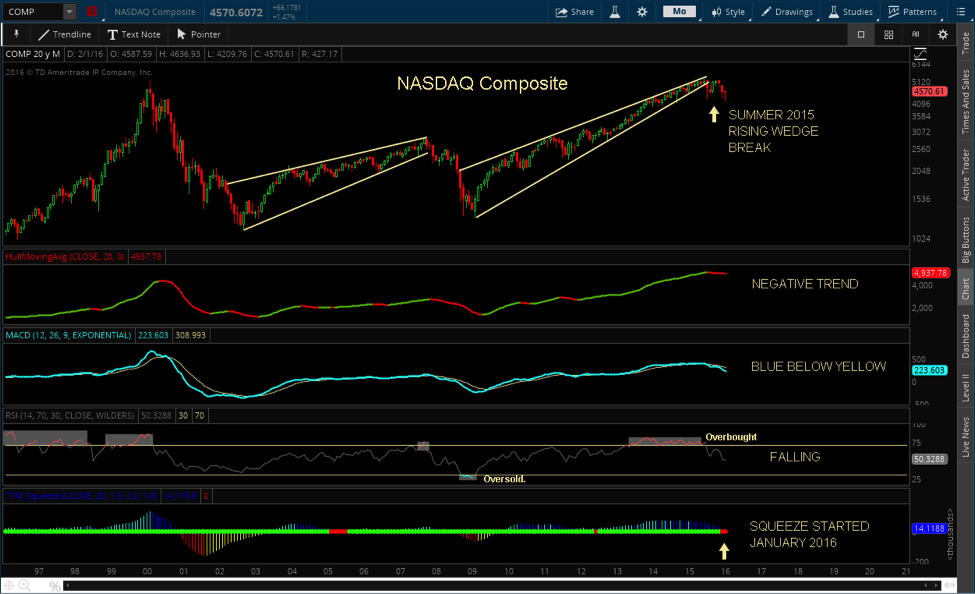
Task: Click the expand arrows icon at bottom right
Action: click(x=949, y=585)
